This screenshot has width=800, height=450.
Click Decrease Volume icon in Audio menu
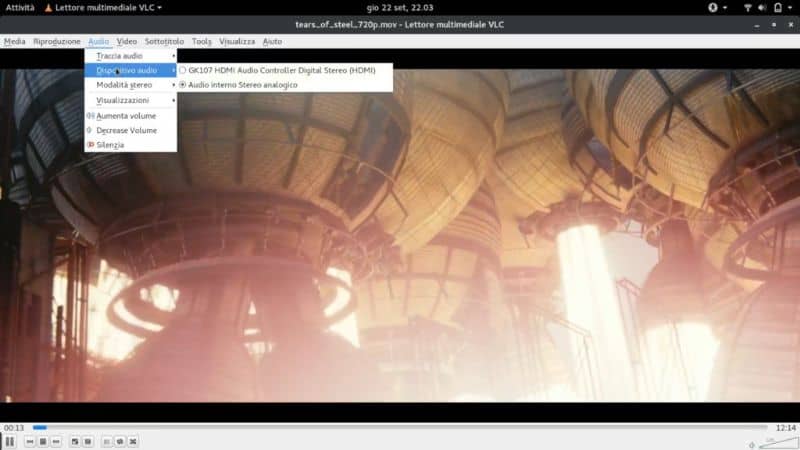point(90,130)
